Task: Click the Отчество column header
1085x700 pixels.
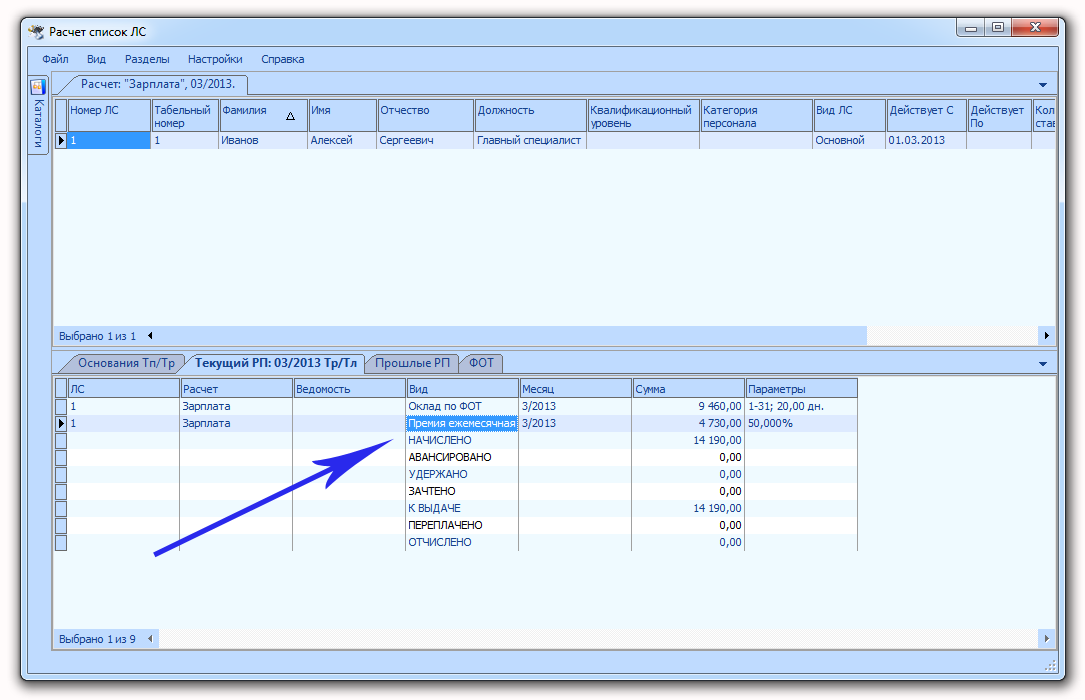Action: (426, 116)
